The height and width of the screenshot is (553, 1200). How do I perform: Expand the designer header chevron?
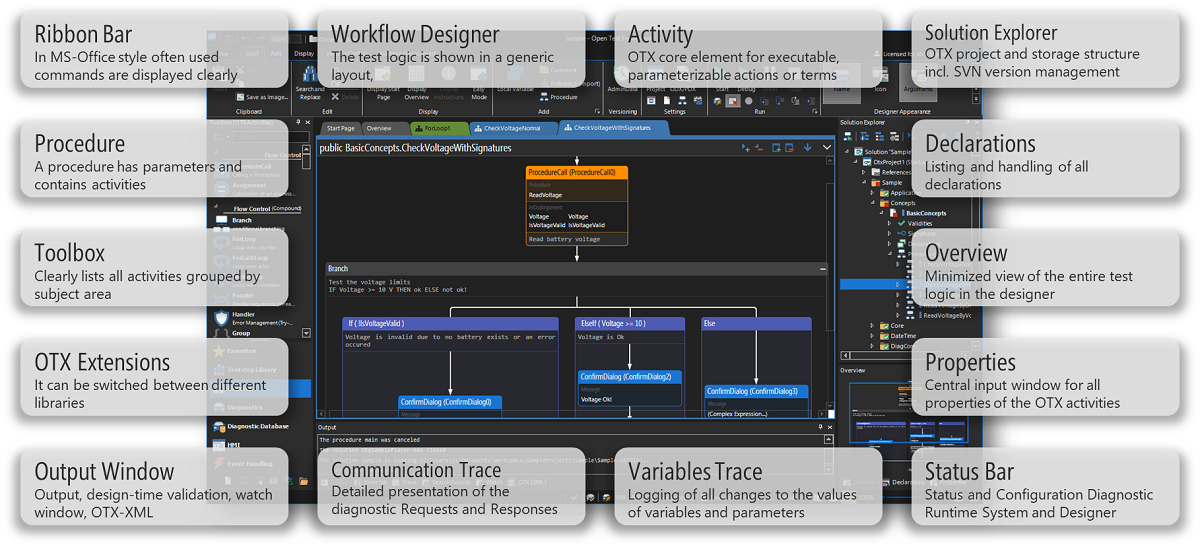tap(827, 147)
